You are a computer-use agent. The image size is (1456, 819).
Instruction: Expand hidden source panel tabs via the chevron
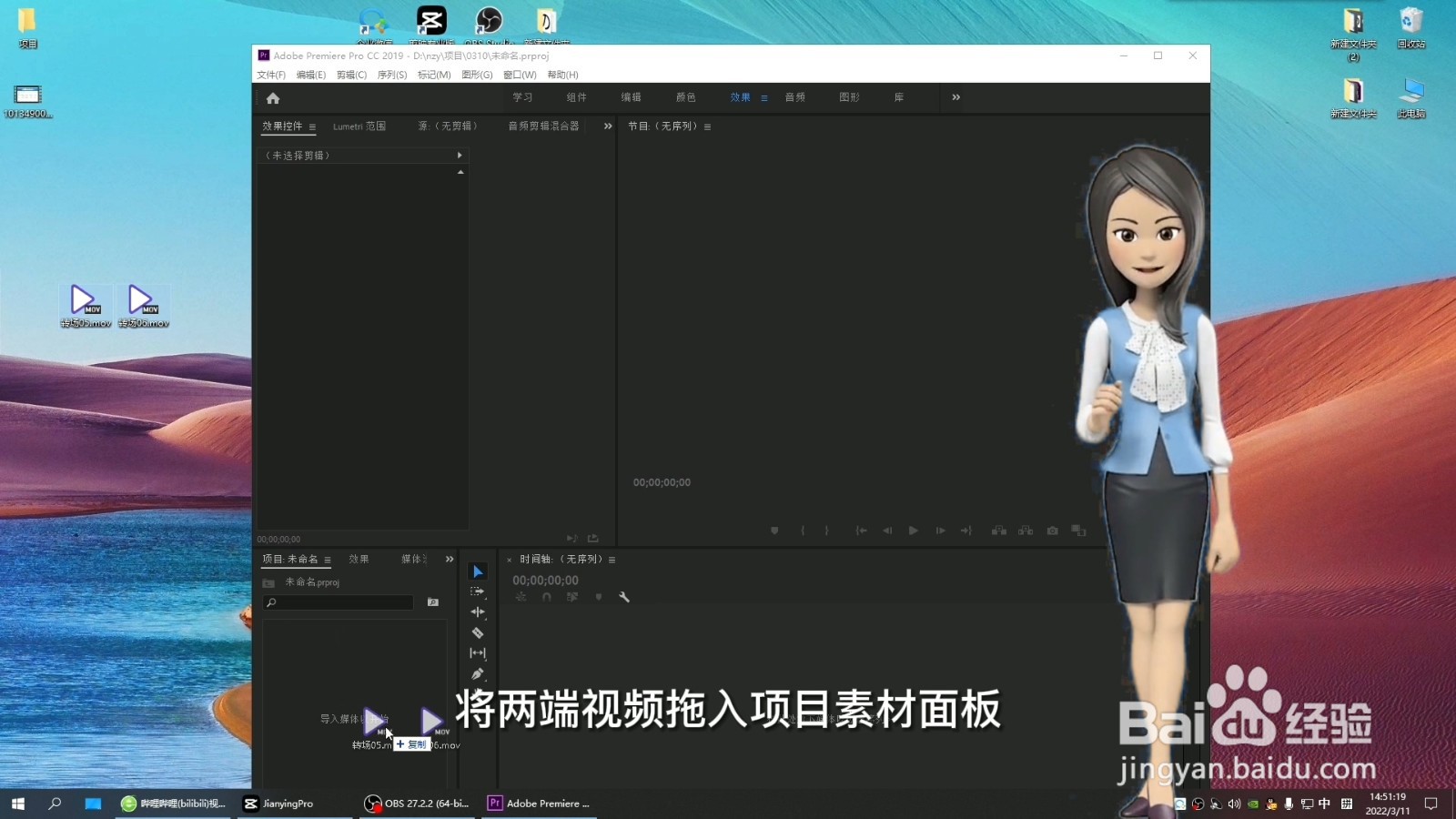pos(607,126)
